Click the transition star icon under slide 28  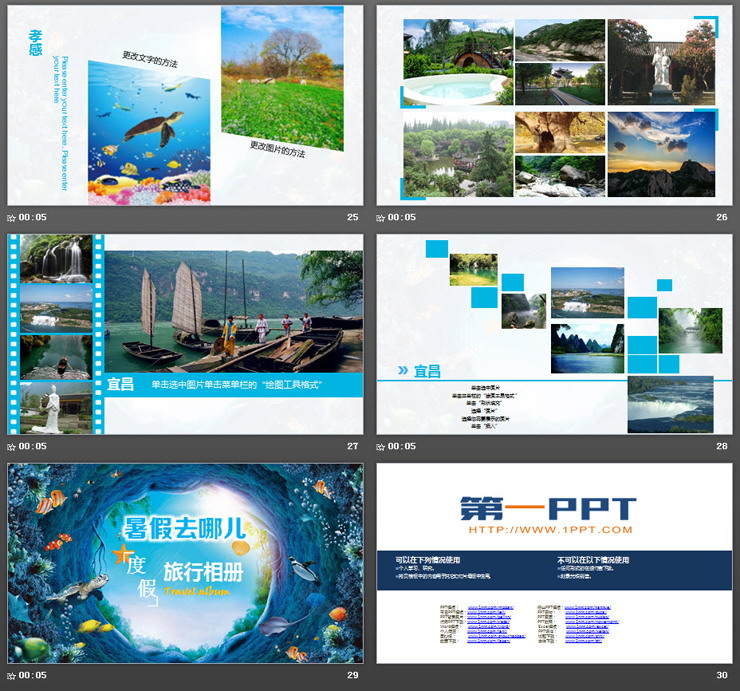pyautogui.click(x=381, y=446)
